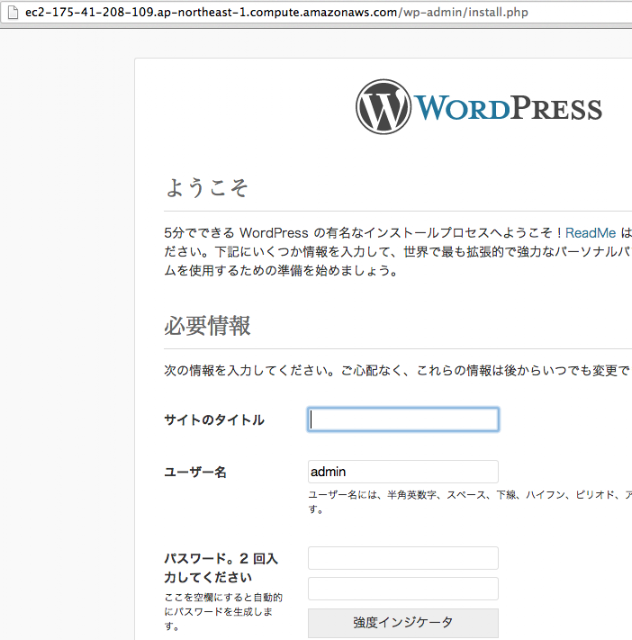Click the first password input field
Image resolution: width=632 pixels, height=640 pixels.
(x=403, y=558)
